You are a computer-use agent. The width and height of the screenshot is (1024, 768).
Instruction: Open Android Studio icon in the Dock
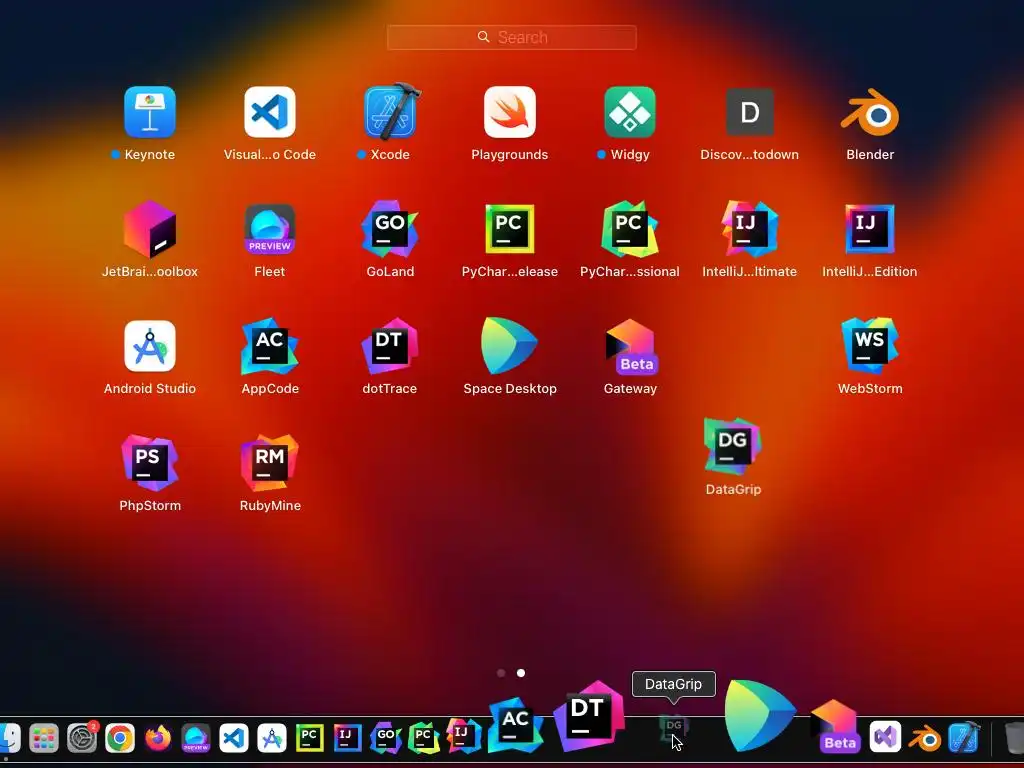tap(272, 738)
